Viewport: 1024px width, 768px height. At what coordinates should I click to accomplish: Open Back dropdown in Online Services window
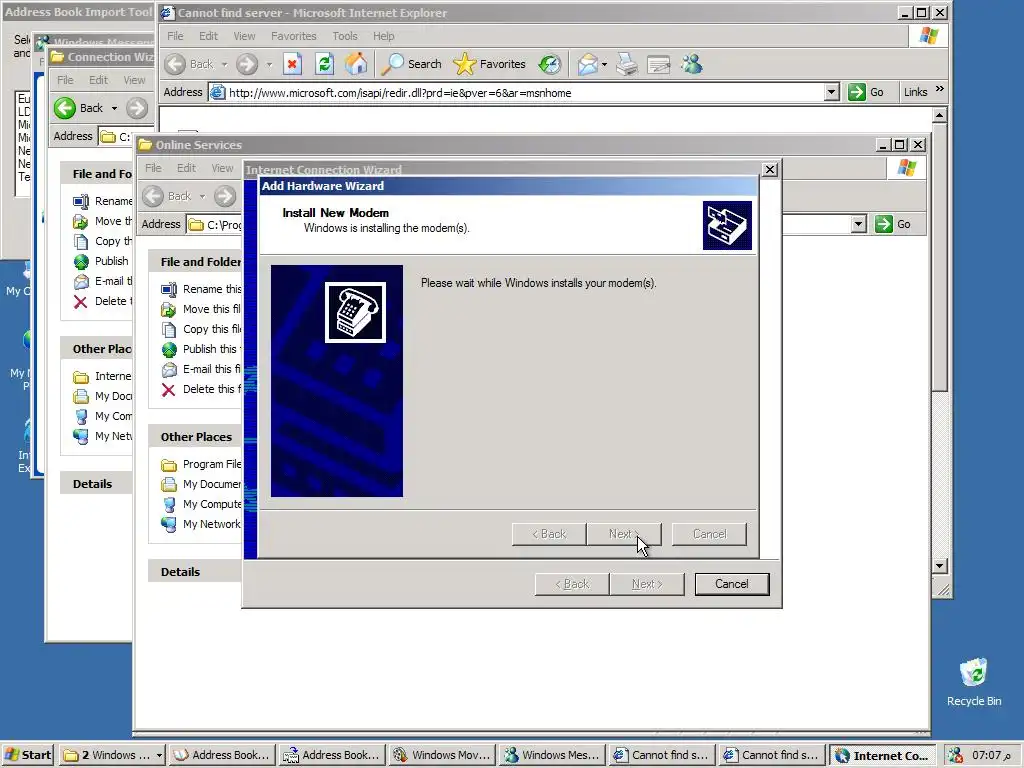[x=202, y=197]
